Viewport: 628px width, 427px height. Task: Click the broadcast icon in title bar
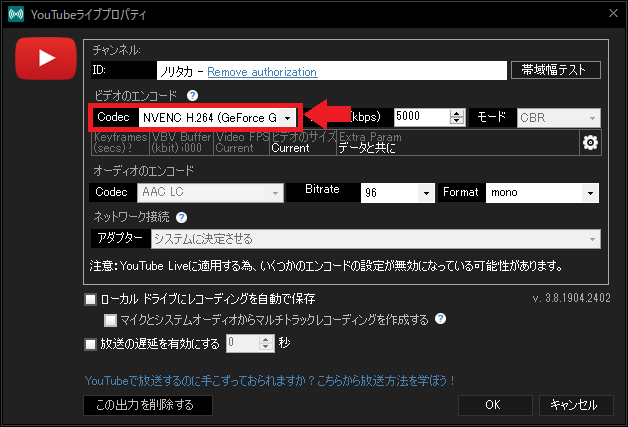(15, 12)
